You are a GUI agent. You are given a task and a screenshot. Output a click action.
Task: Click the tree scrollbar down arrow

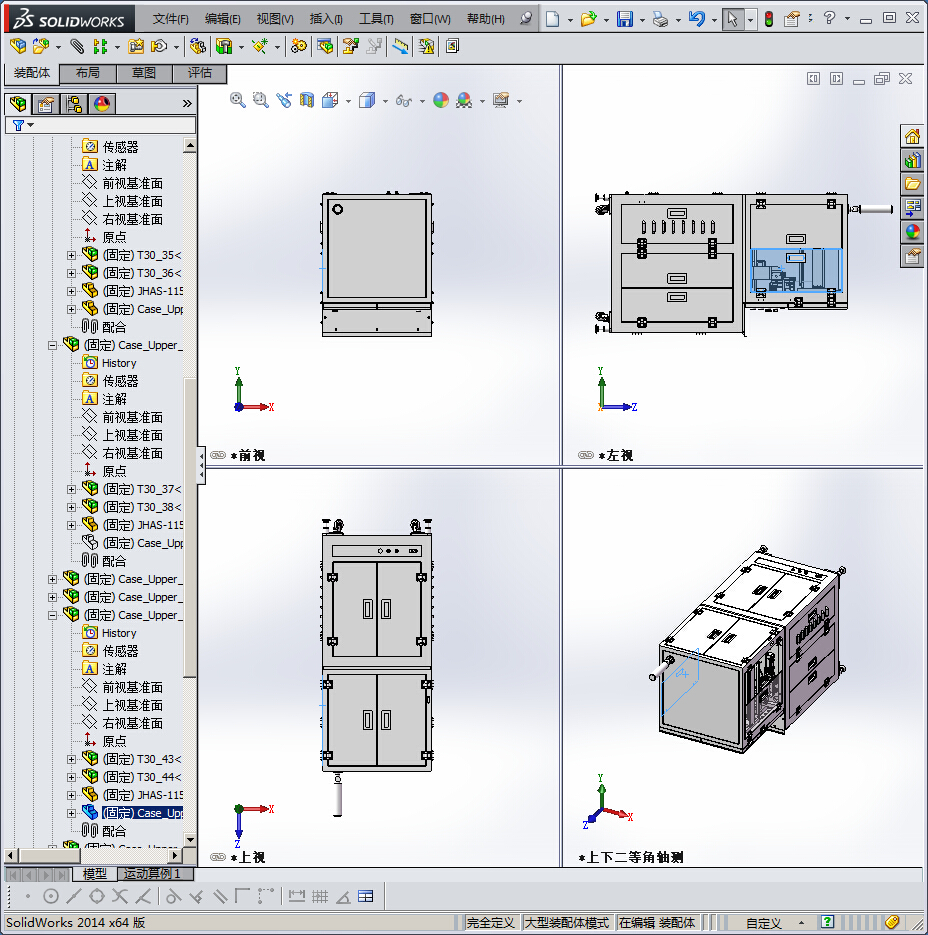(x=190, y=840)
